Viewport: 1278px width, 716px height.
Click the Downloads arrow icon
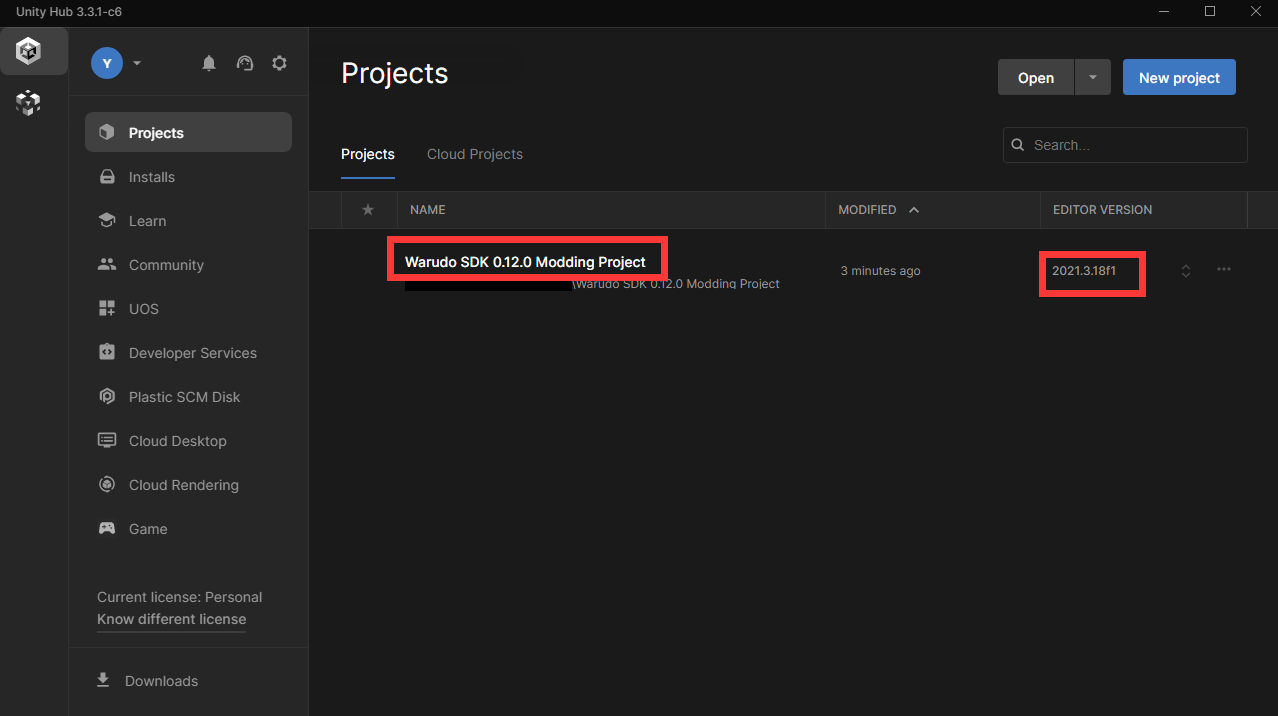click(x=102, y=680)
